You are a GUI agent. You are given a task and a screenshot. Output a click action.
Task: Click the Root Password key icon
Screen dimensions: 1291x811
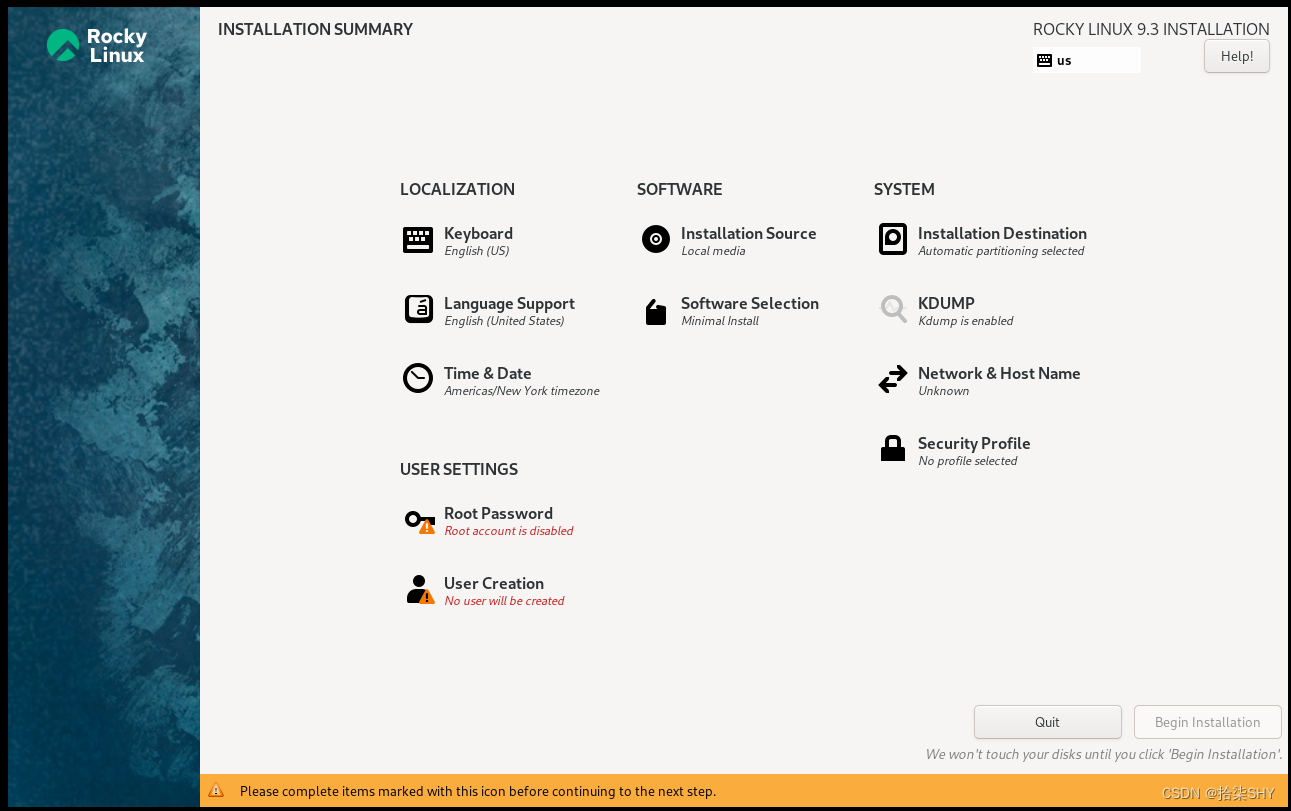pos(420,520)
